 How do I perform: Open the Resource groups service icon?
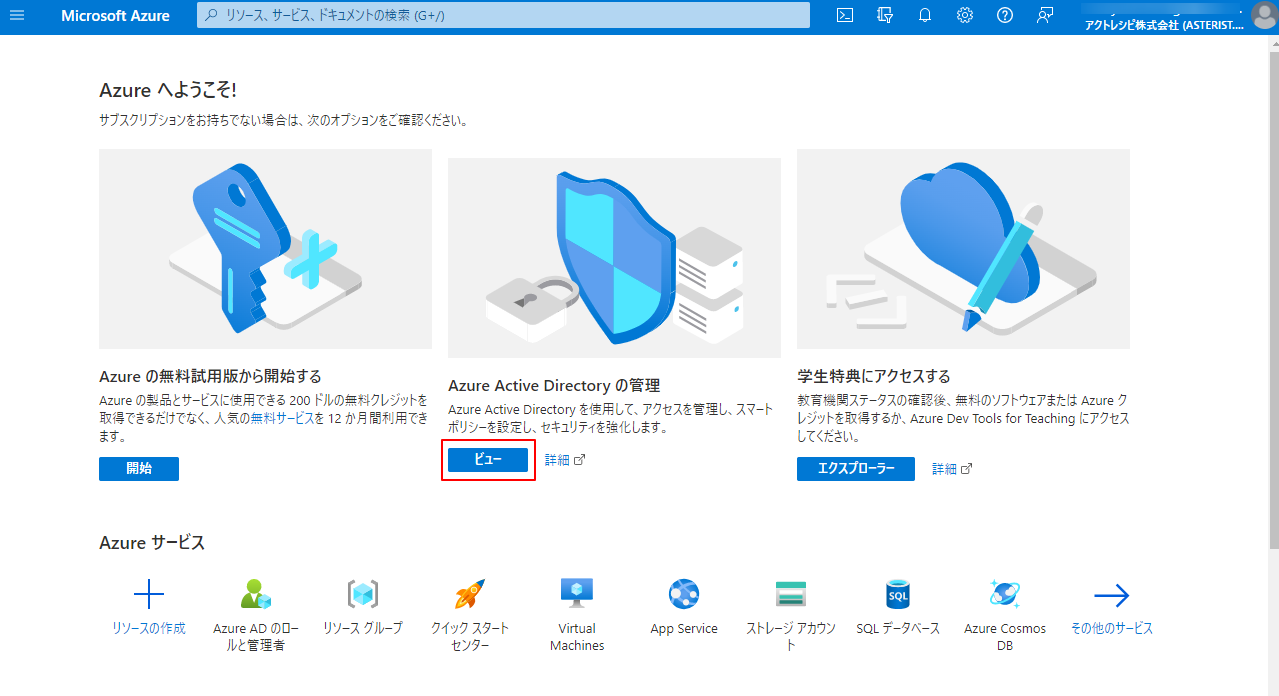(x=363, y=595)
